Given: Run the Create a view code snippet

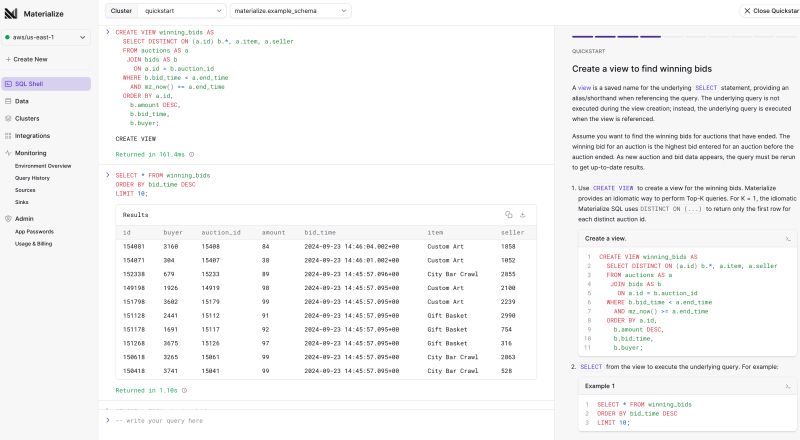Looking at the screenshot, I should (788, 238).
